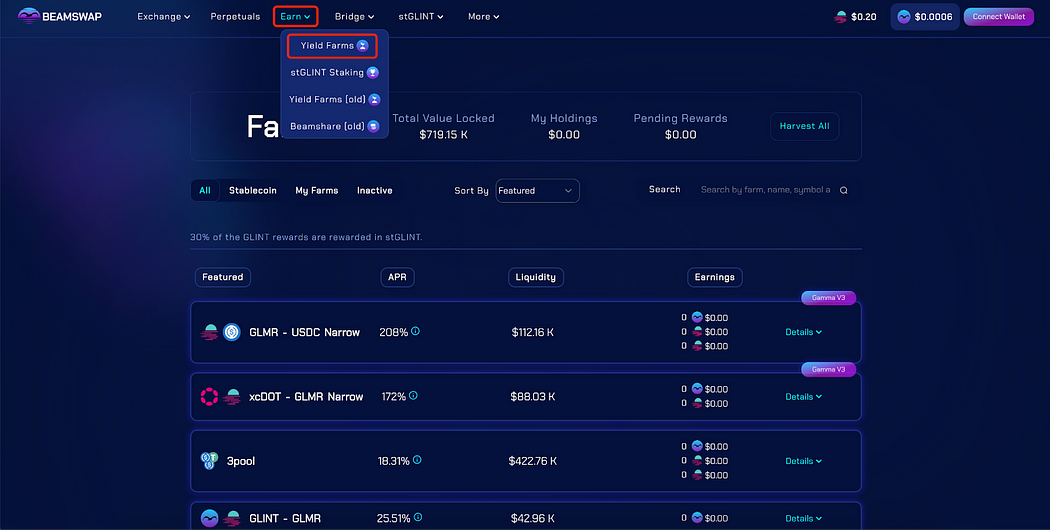1050x530 pixels.
Task: Switch to the Inactive tab
Action: (x=374, y=190)
